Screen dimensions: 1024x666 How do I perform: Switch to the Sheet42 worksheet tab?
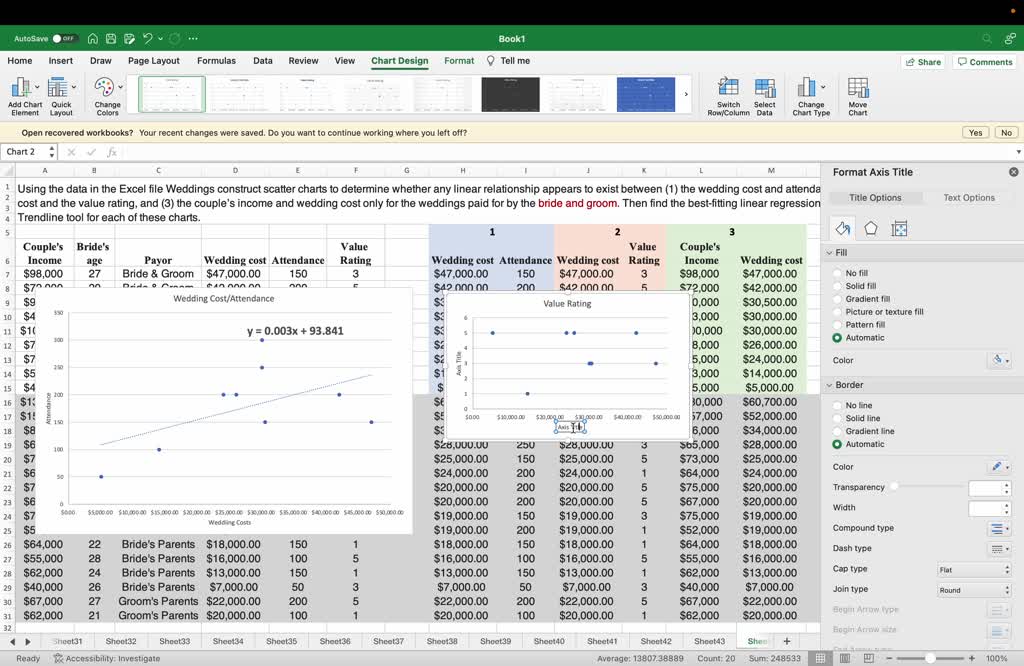pos(656,641)
